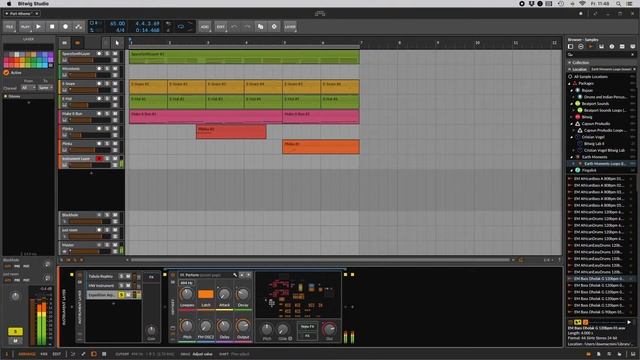Start playback with the transport Play icon
This screenshot has height=360, width=640.
39,27
